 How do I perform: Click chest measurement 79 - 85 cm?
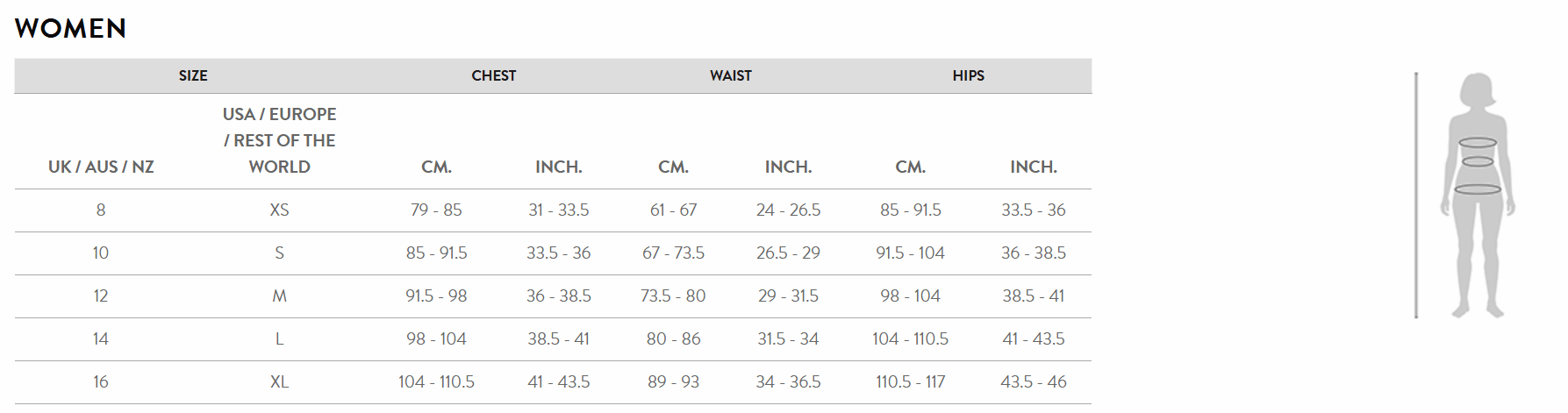436,210
